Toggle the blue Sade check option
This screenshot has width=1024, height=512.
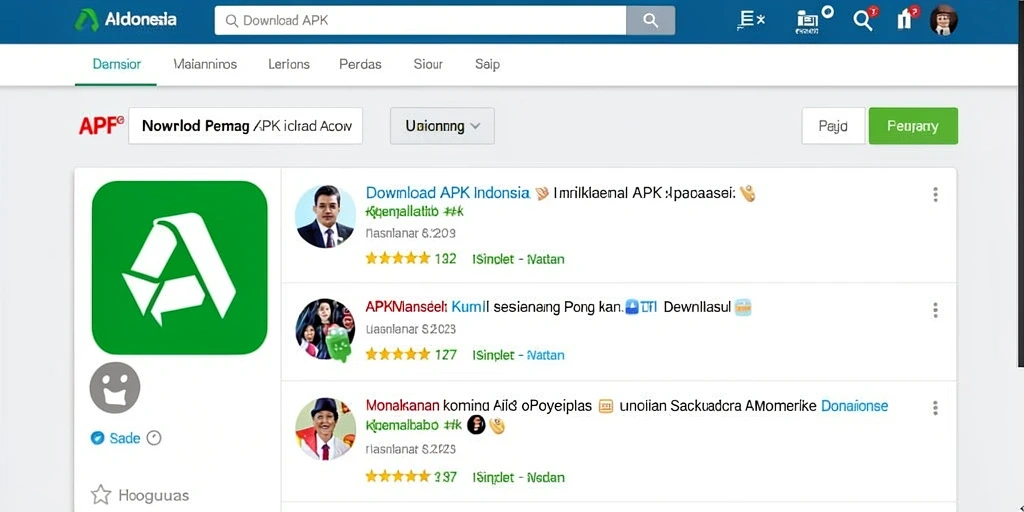[97, 438]
